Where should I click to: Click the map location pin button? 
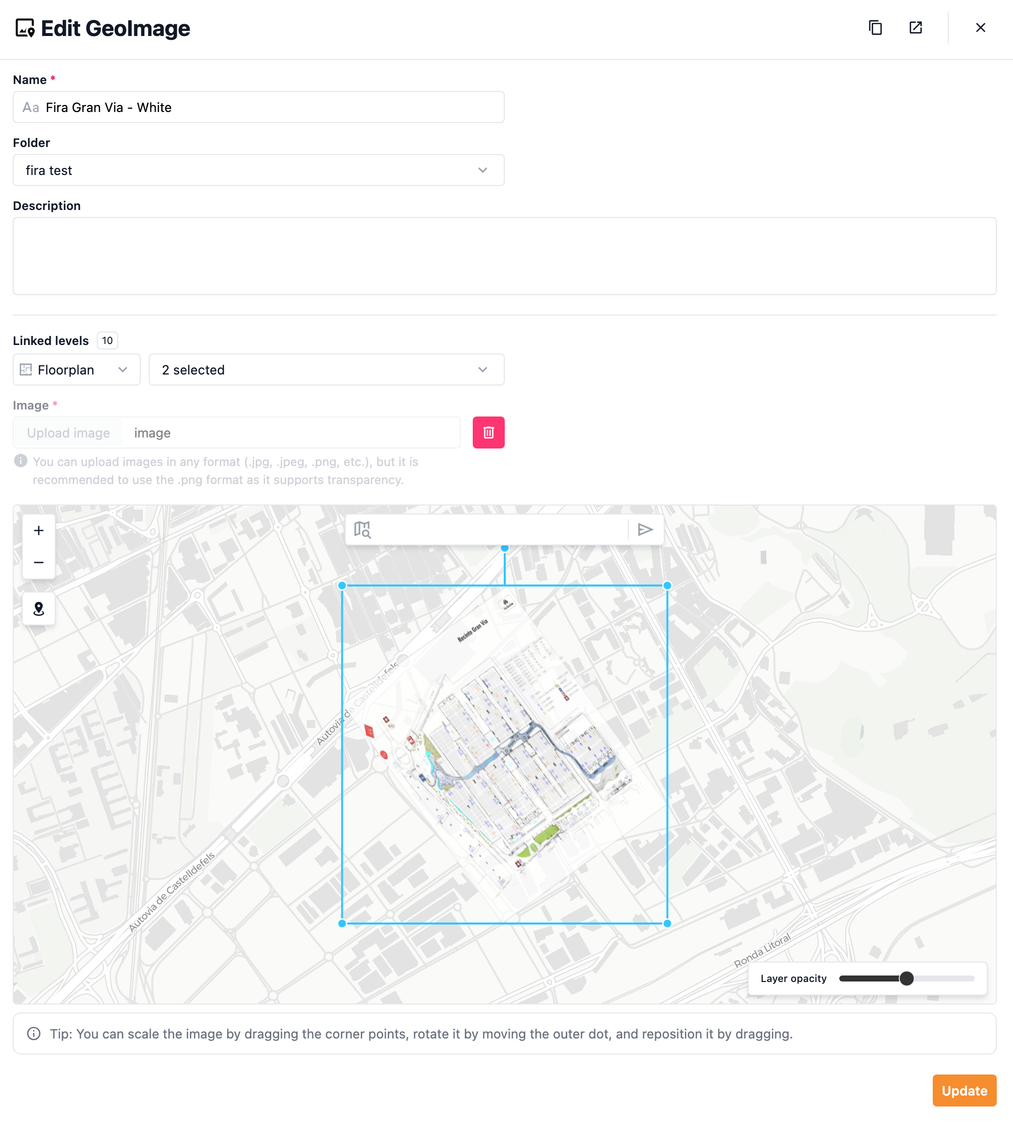click(x=39, y=609)
